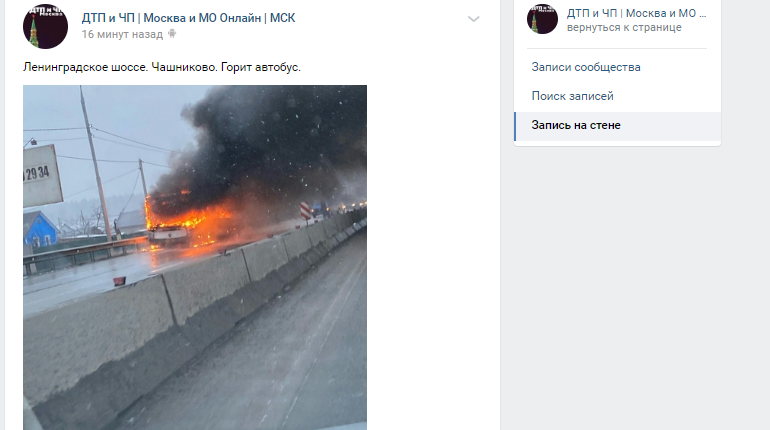
Task: Click the tall utility pole in photo
Action: (96, 163)
